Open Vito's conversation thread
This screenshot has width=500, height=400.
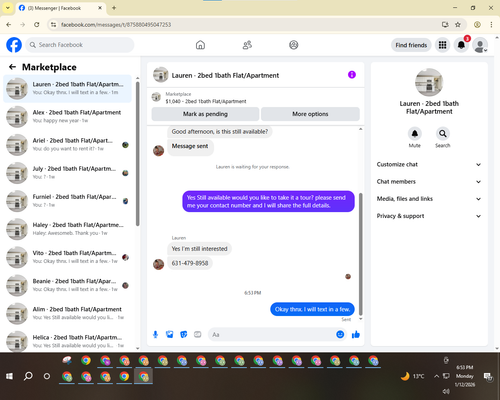67,257
